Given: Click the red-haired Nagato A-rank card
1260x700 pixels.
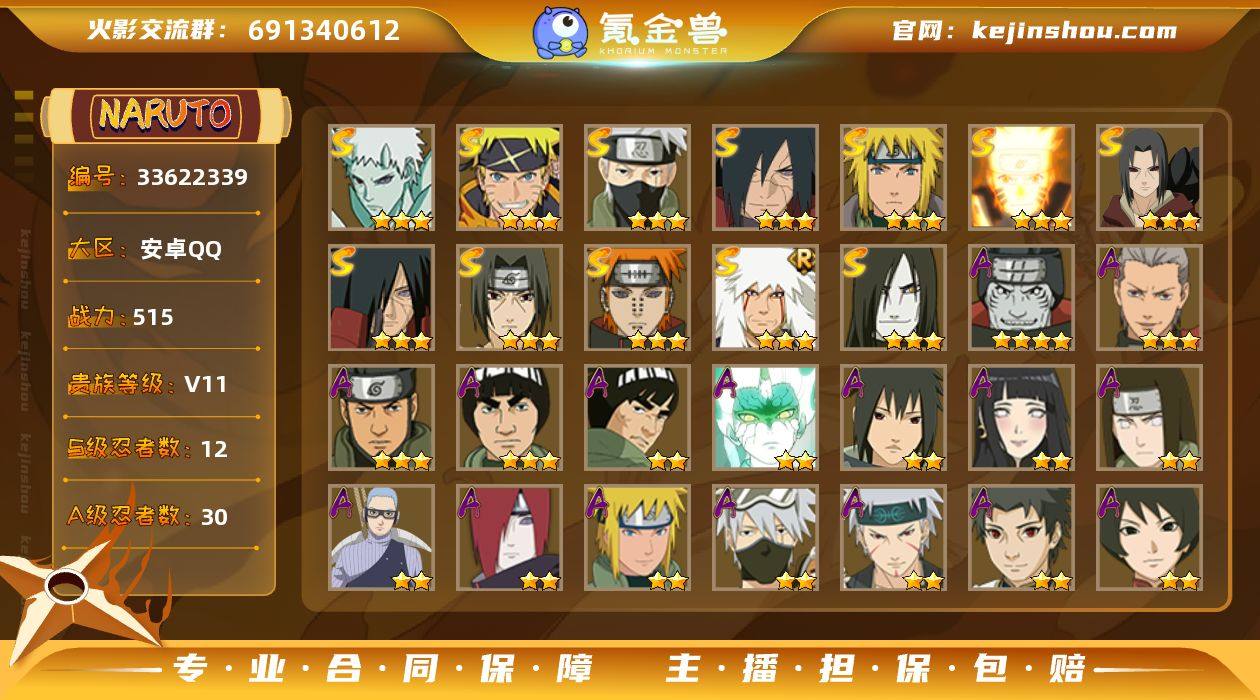Looking at the screenshot, I should [510, 537].
